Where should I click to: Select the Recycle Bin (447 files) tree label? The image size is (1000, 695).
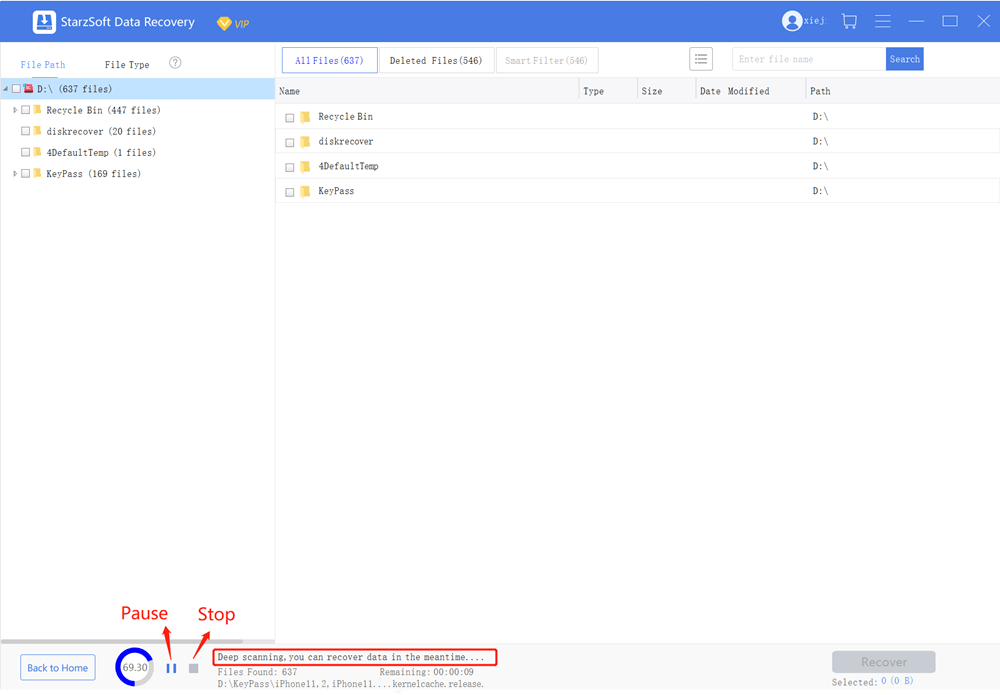(x=103, y=110)
